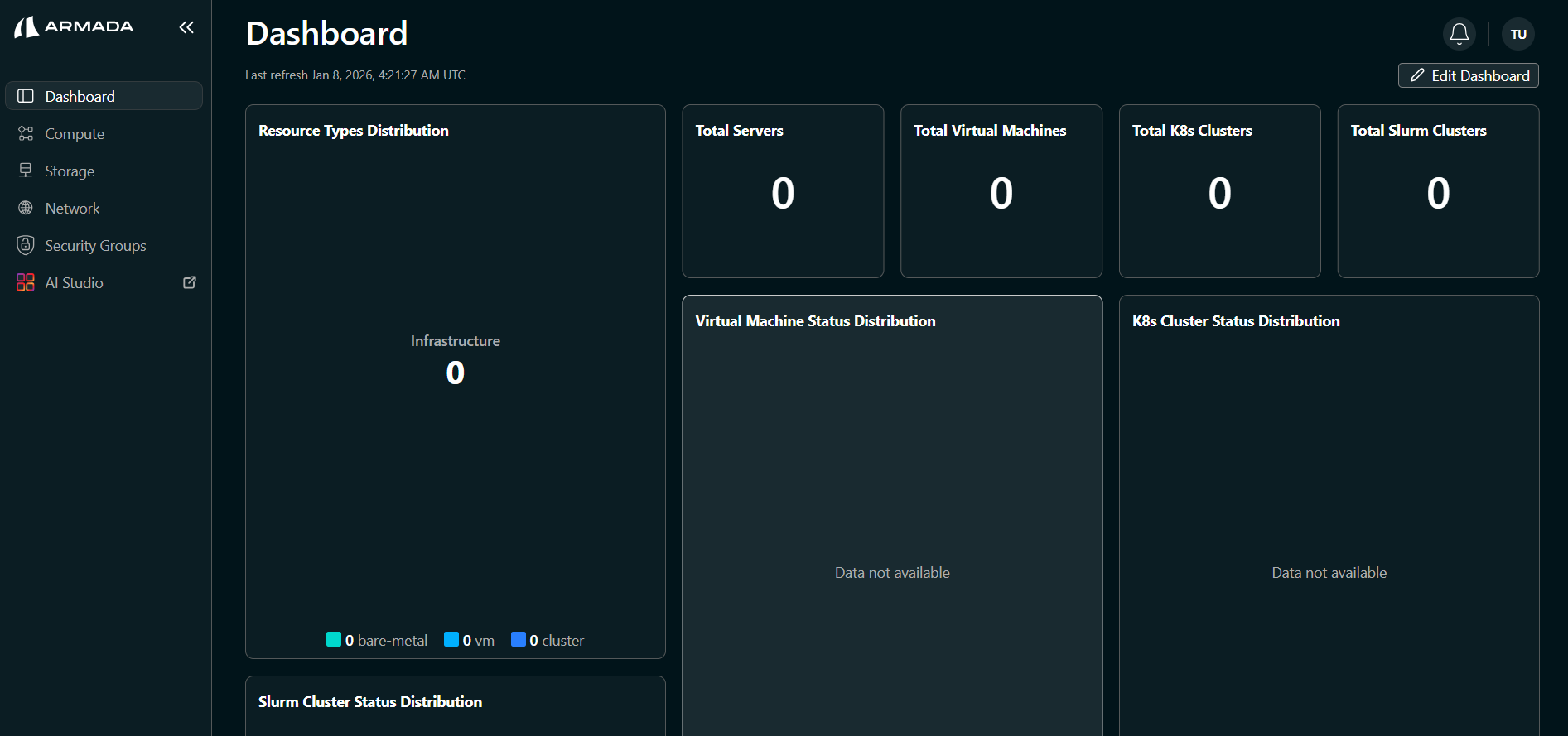Viewport: 1568px width, 736px height.
Task: Click the Compute nodes icon
Action: pyautogui.click(x=26, y=133)
